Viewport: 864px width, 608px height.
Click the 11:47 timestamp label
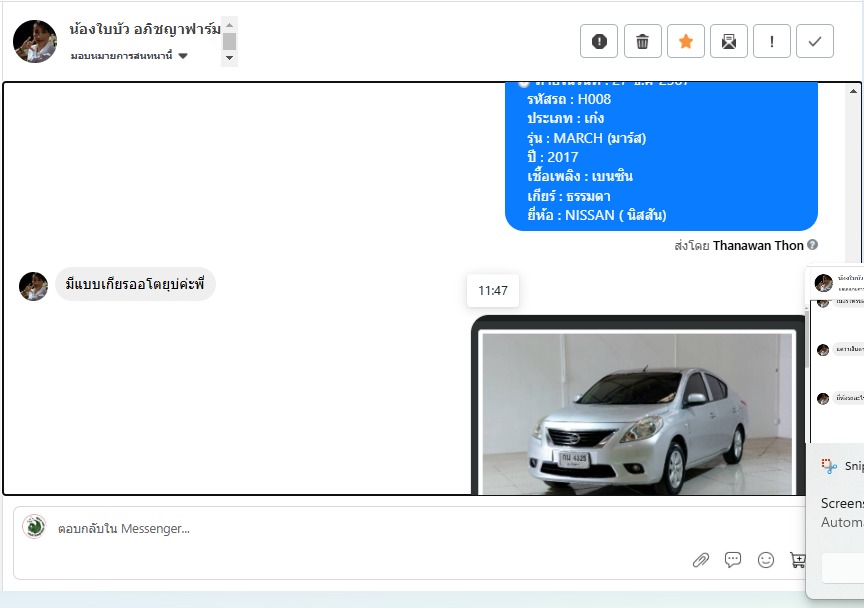click(493, 290)
